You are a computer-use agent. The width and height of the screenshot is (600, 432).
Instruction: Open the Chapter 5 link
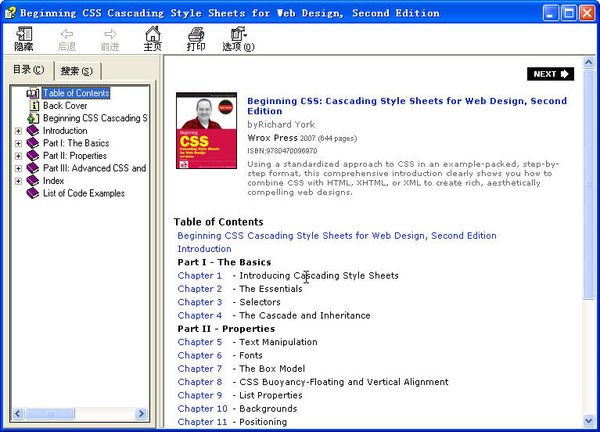[x=200, y=342]
